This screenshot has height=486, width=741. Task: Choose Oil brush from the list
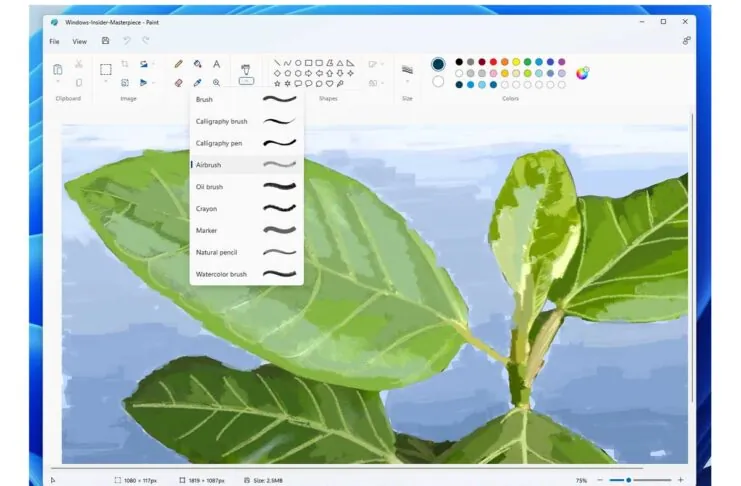(246, 187)
